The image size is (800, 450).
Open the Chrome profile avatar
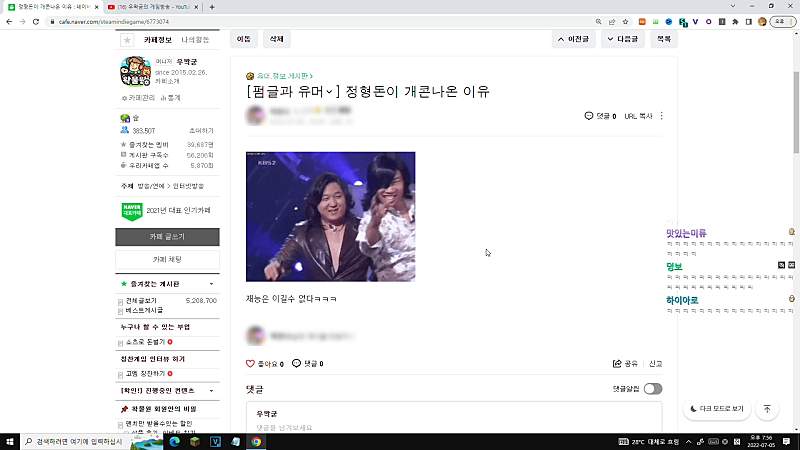click(x=762, y=22)
